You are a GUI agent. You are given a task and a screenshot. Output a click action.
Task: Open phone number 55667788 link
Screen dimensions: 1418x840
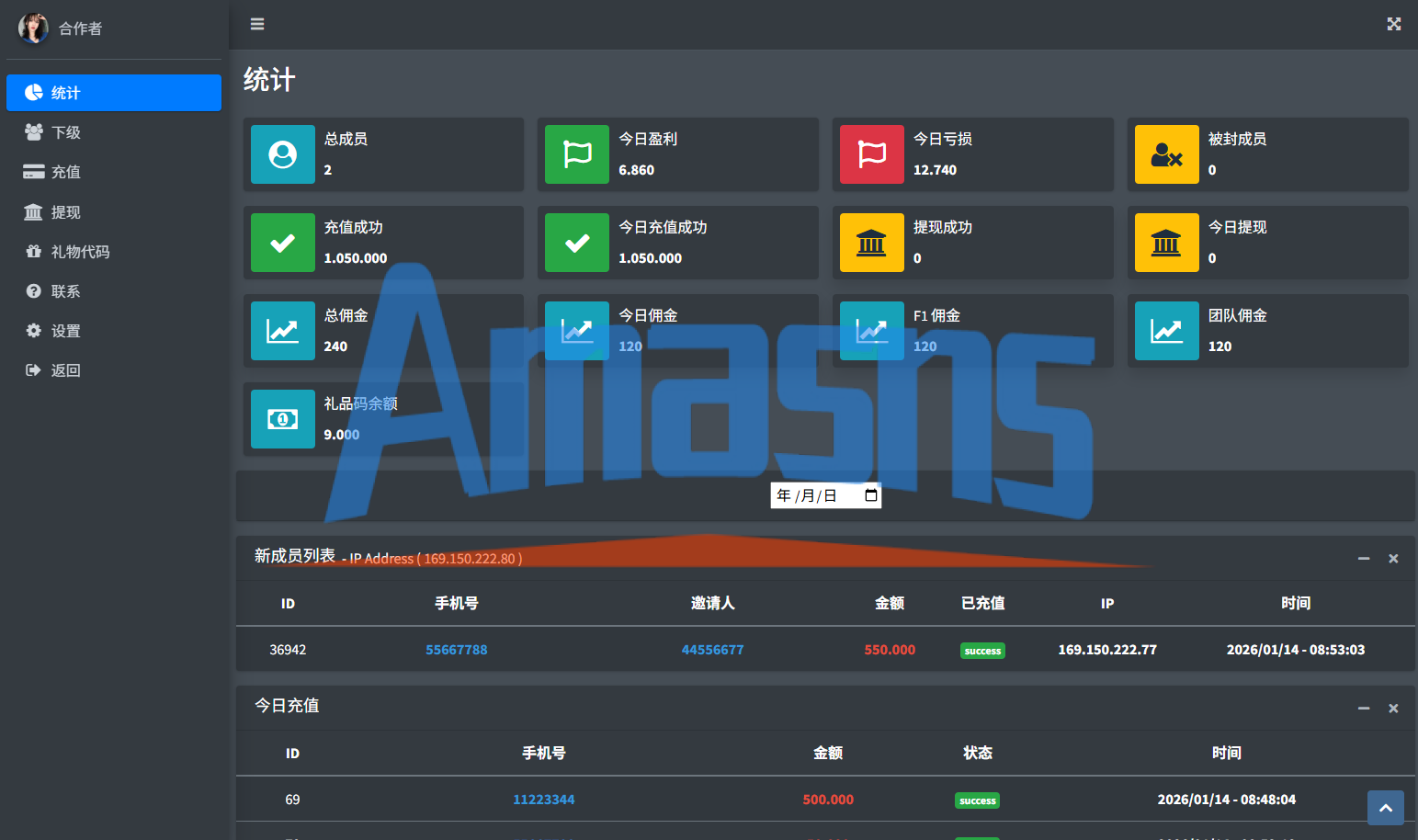point(457,650)
